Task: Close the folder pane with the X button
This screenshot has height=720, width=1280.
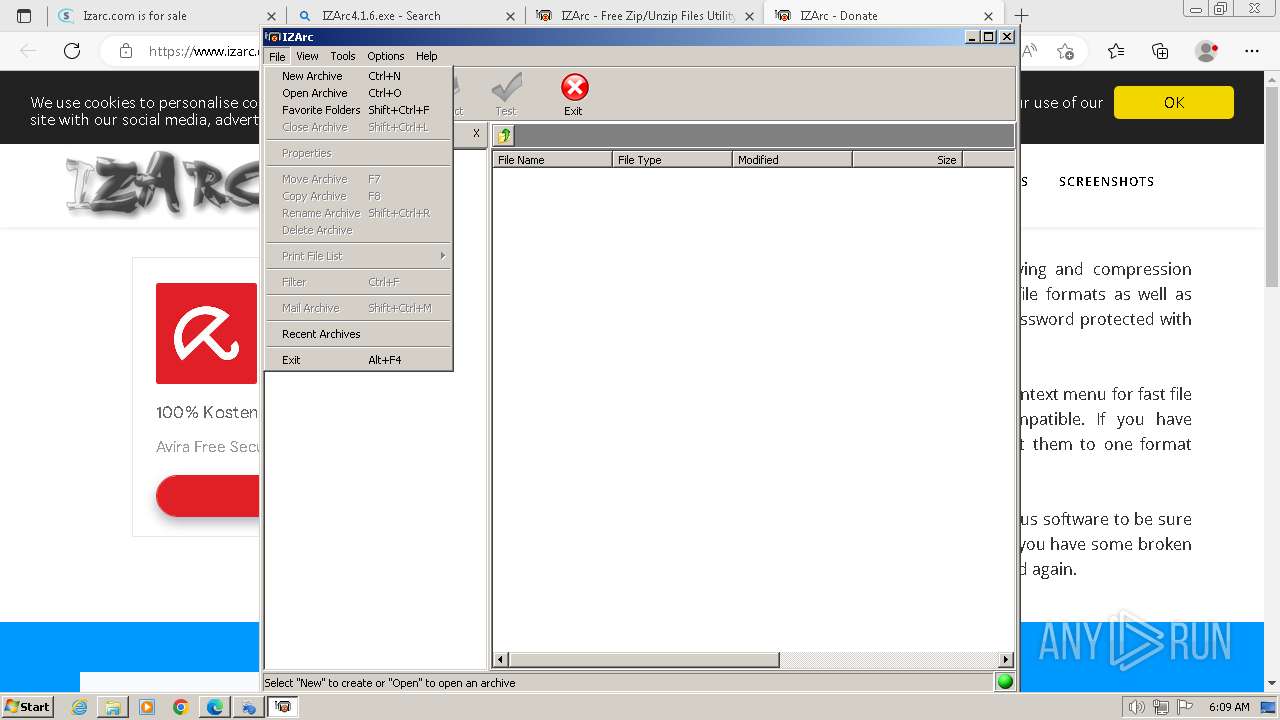Action: [476, 134]
